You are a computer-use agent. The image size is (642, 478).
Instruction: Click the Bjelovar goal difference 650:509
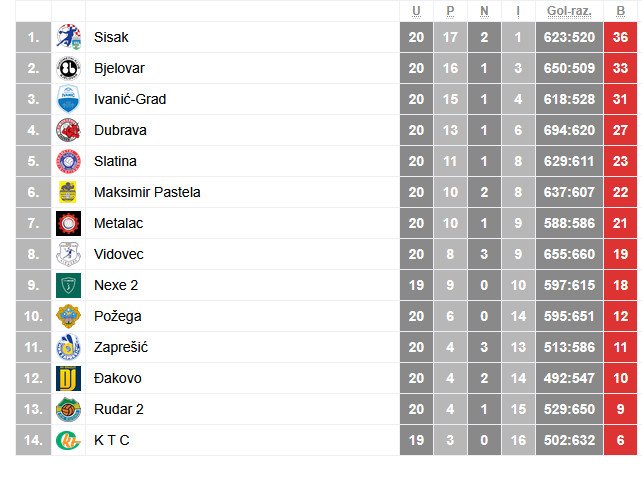(569, 68)
